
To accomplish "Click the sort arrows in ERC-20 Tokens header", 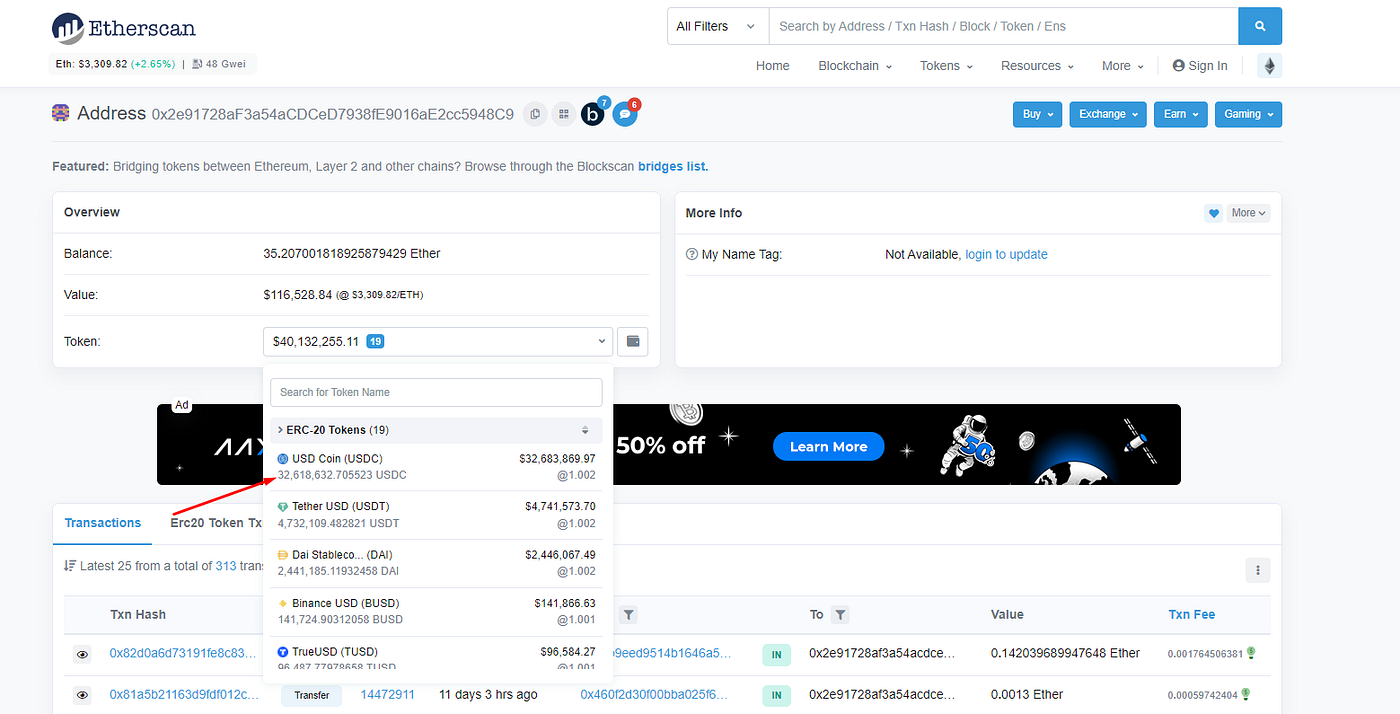I will pos(585,430).
